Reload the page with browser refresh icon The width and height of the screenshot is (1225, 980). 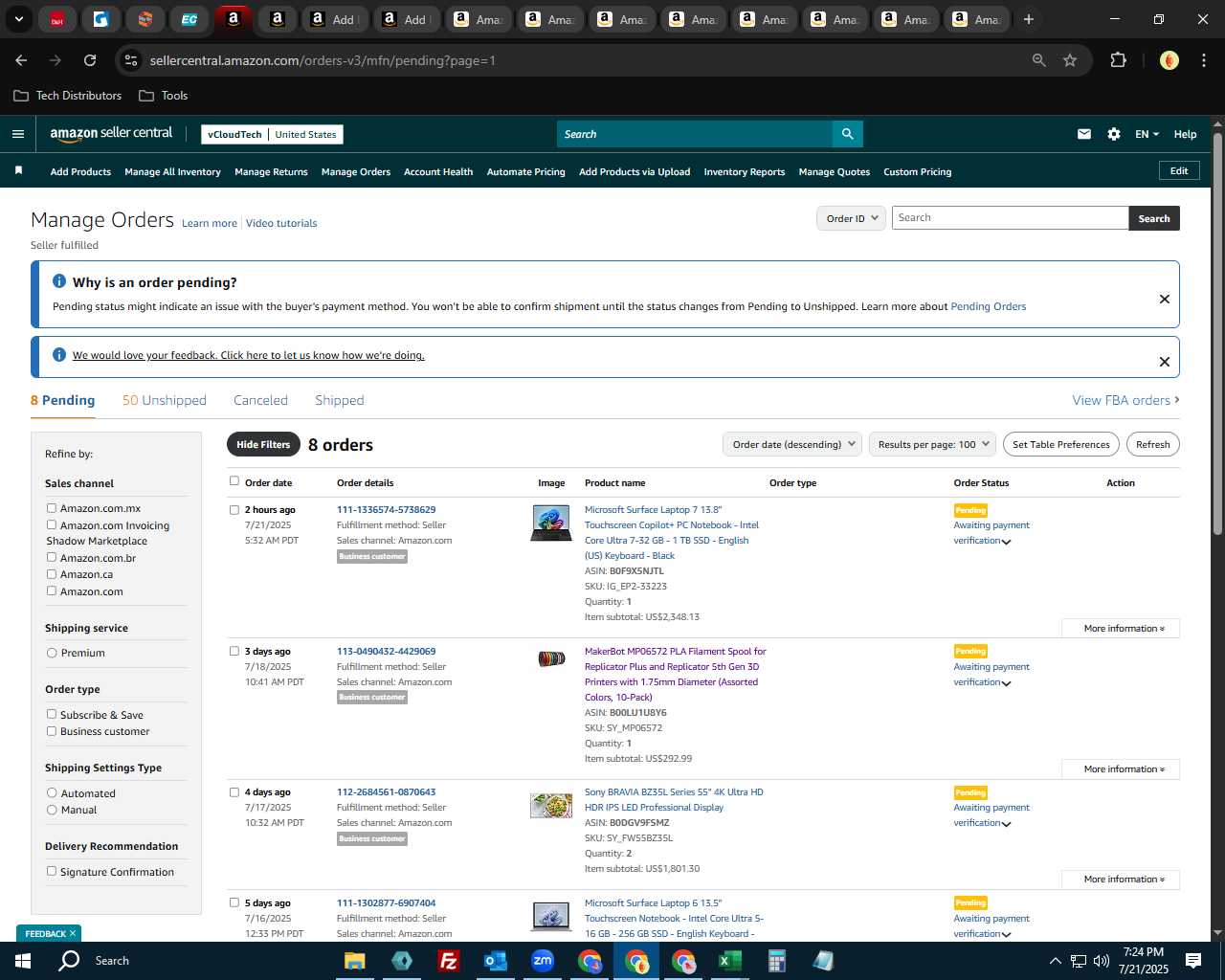tap(90, 60)
